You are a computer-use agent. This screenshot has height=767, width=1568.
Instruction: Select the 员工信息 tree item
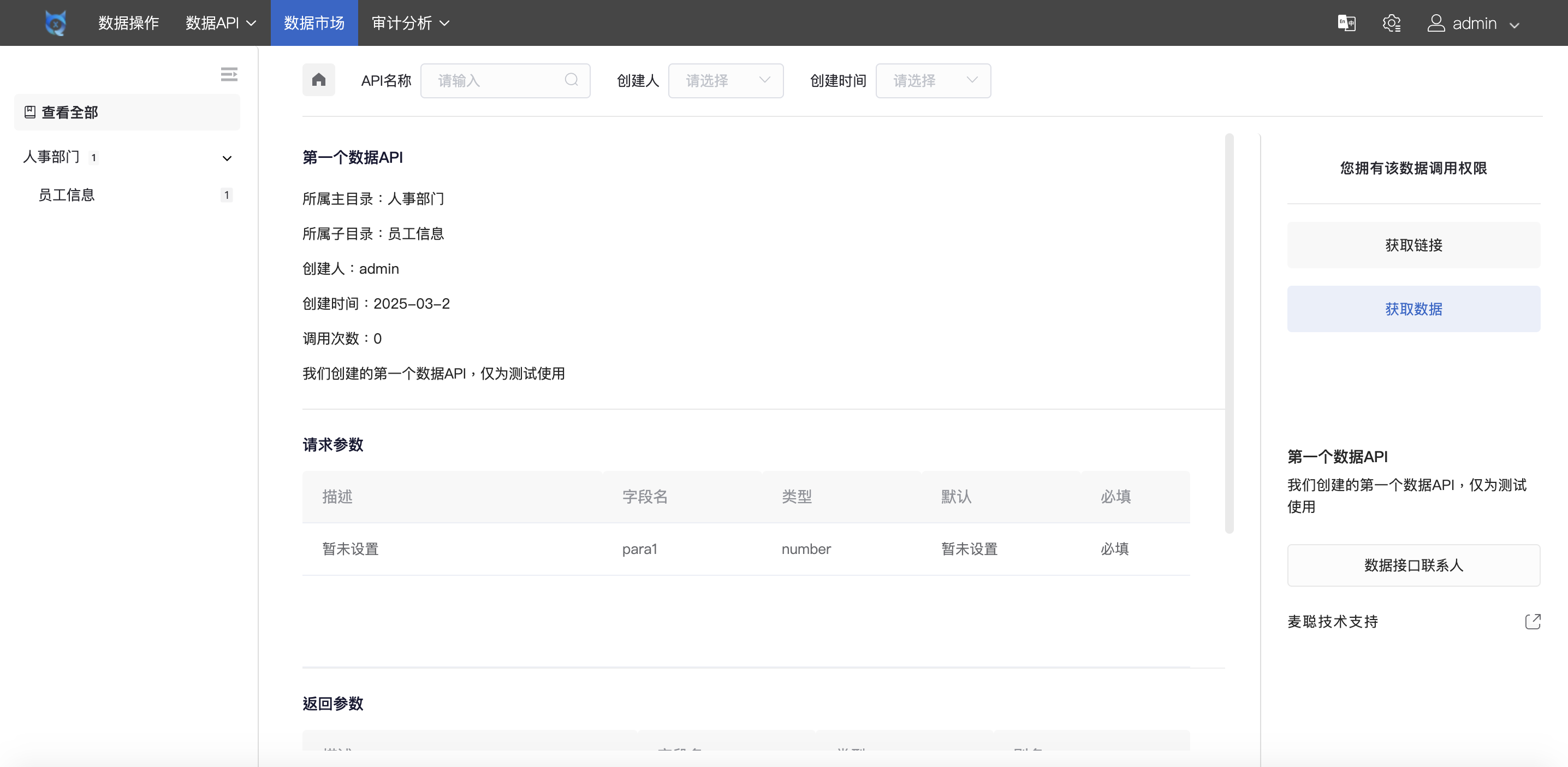coord(67,194)
